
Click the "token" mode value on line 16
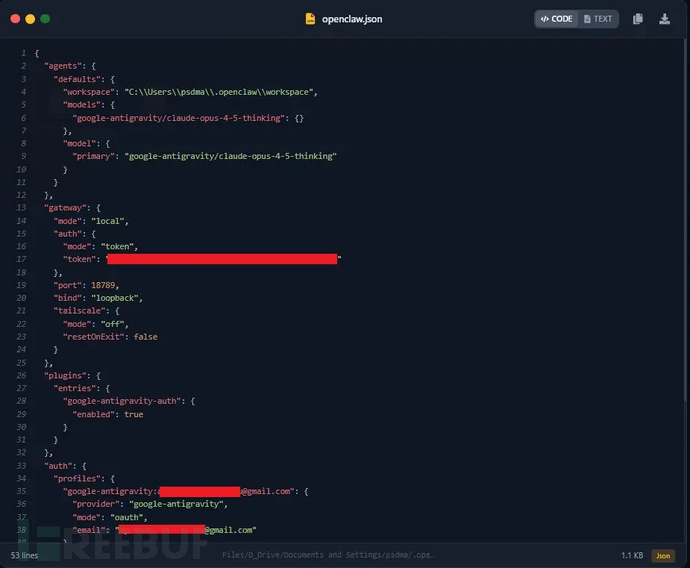(x=117, y=246)
